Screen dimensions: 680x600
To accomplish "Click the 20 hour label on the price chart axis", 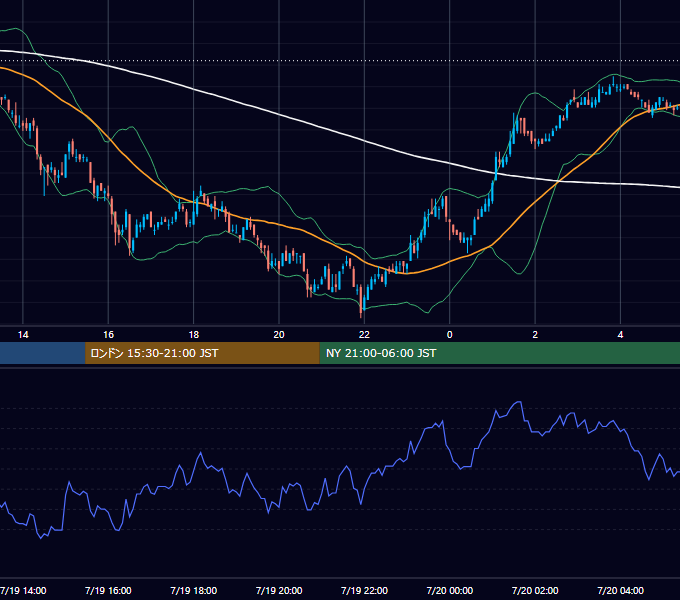I will (279, 335).
